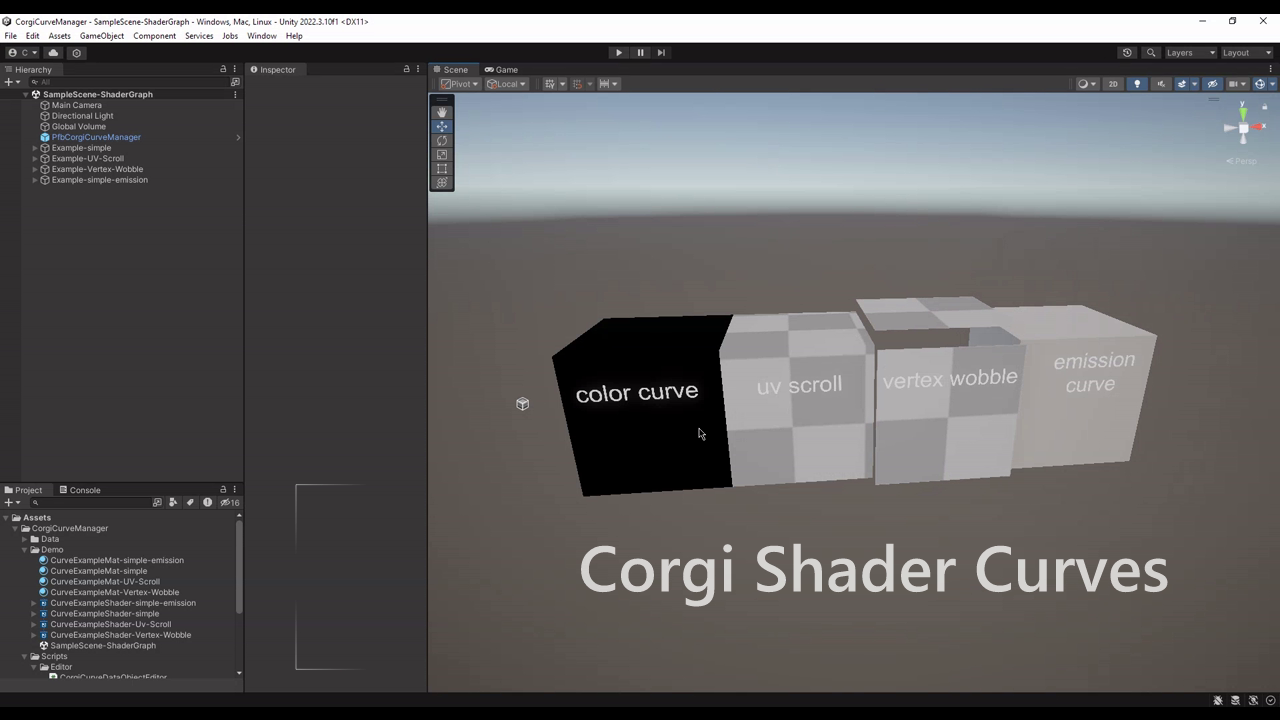Open the Component menu

(154, 36)
